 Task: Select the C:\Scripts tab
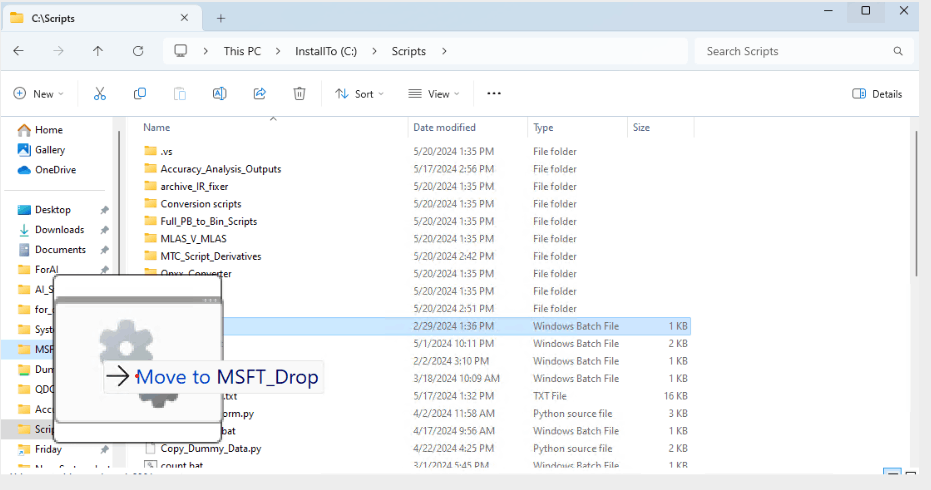click(101, 18)
